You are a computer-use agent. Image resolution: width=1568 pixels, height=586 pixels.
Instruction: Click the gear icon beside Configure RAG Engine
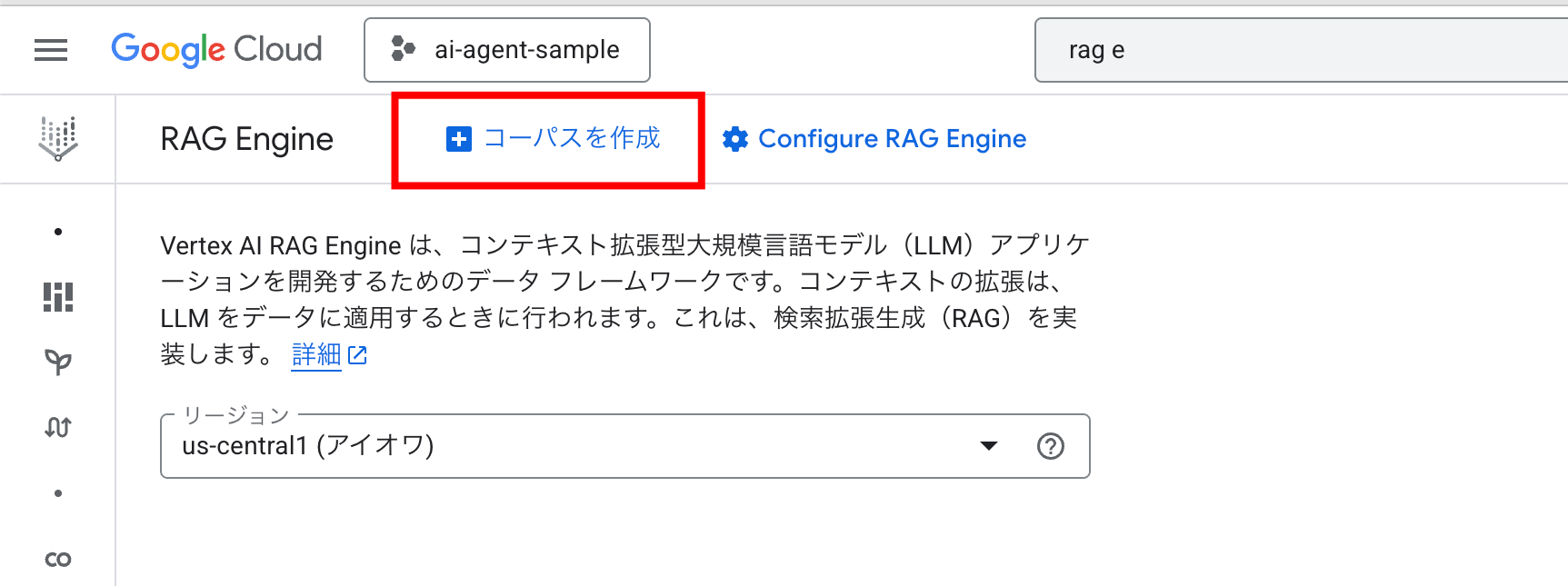(735, 139)
